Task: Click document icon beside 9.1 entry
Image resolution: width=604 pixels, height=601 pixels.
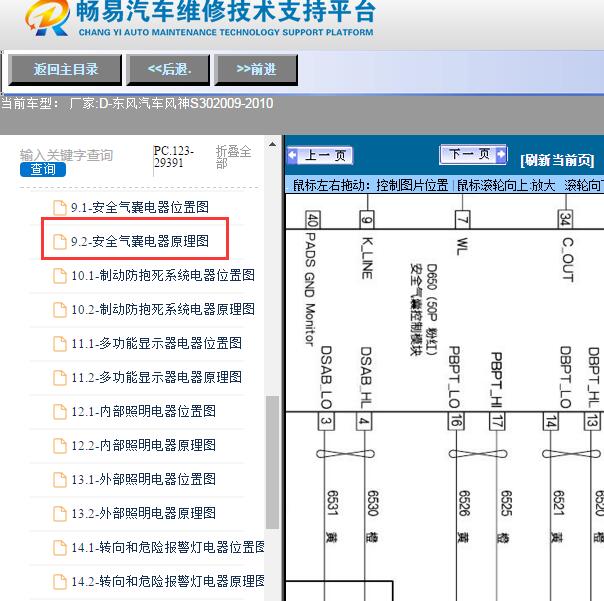Action: [60, 208]
